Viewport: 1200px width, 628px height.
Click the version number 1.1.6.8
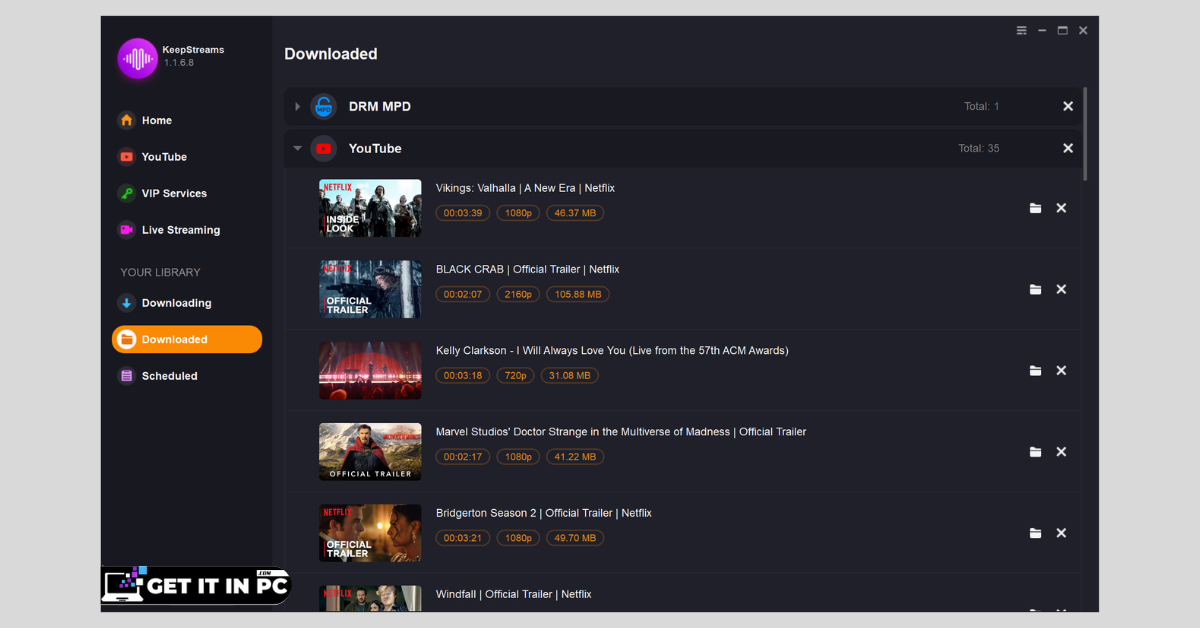tap(179, 63)
